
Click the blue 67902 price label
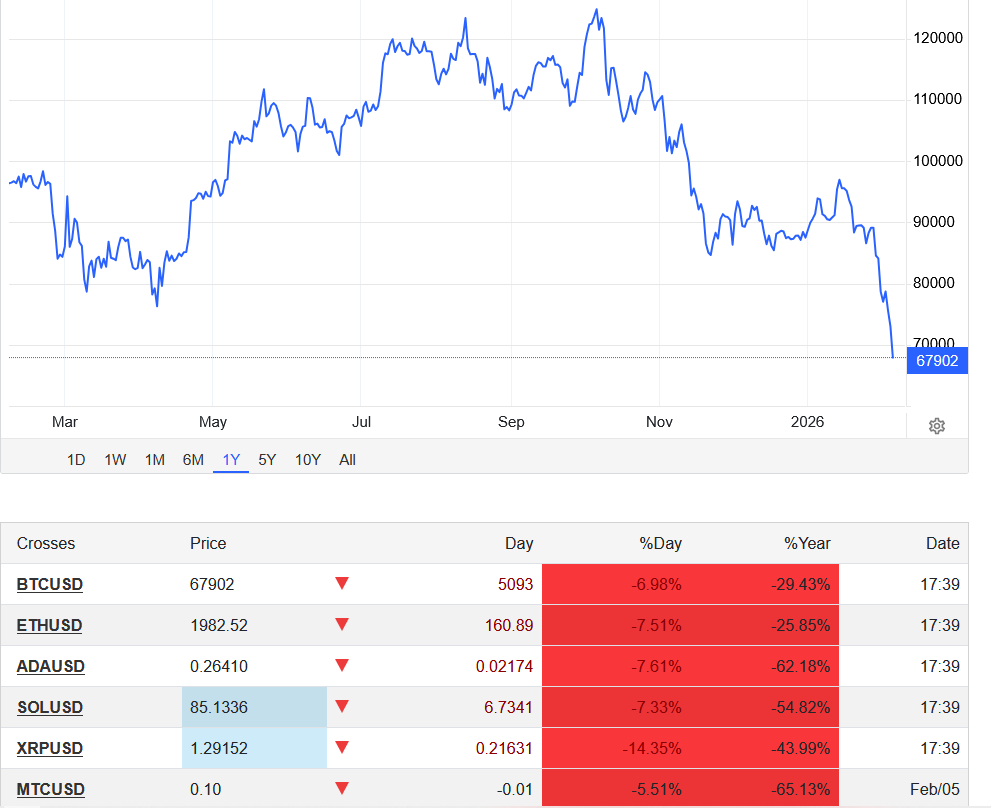(937, 360)
